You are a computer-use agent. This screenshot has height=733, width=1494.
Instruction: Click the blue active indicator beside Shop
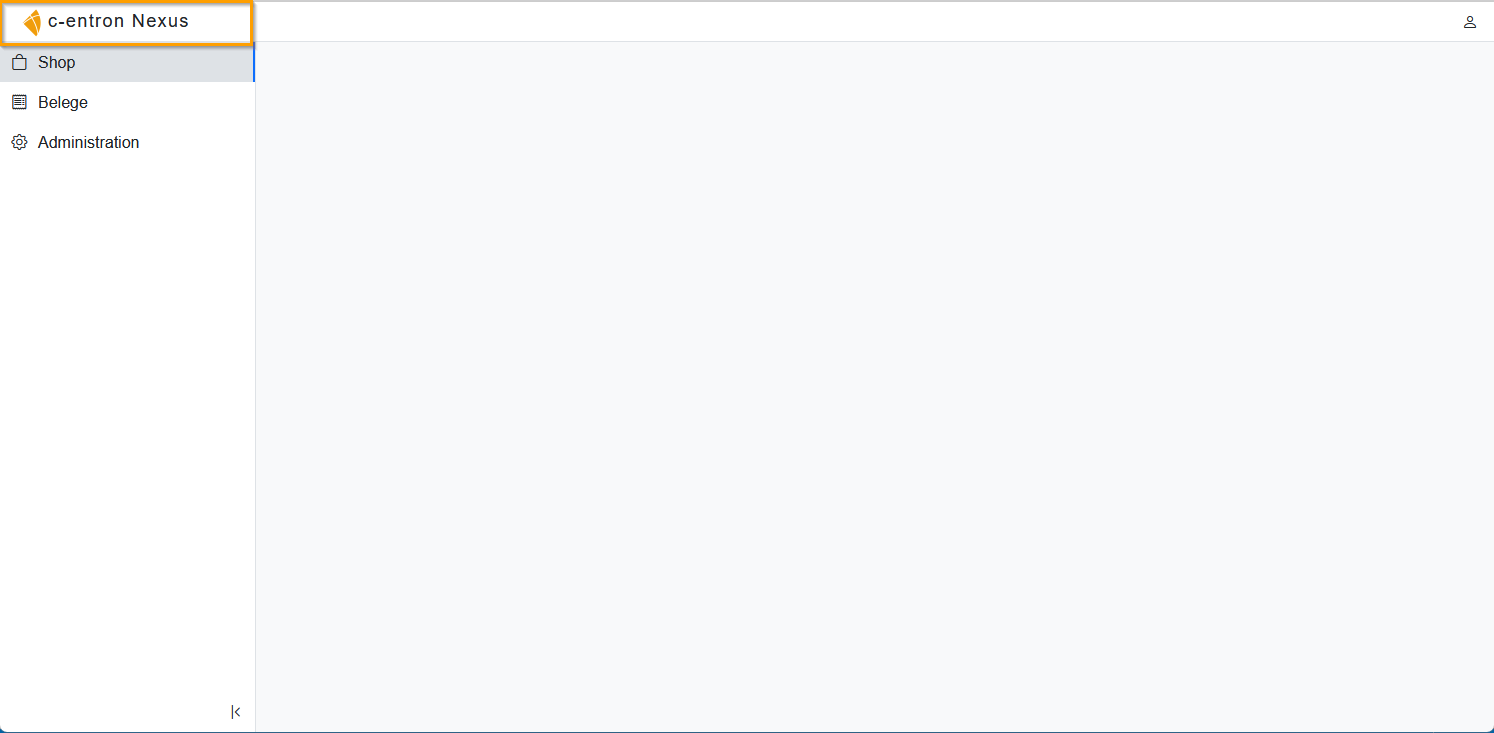(x=254, y=62)
